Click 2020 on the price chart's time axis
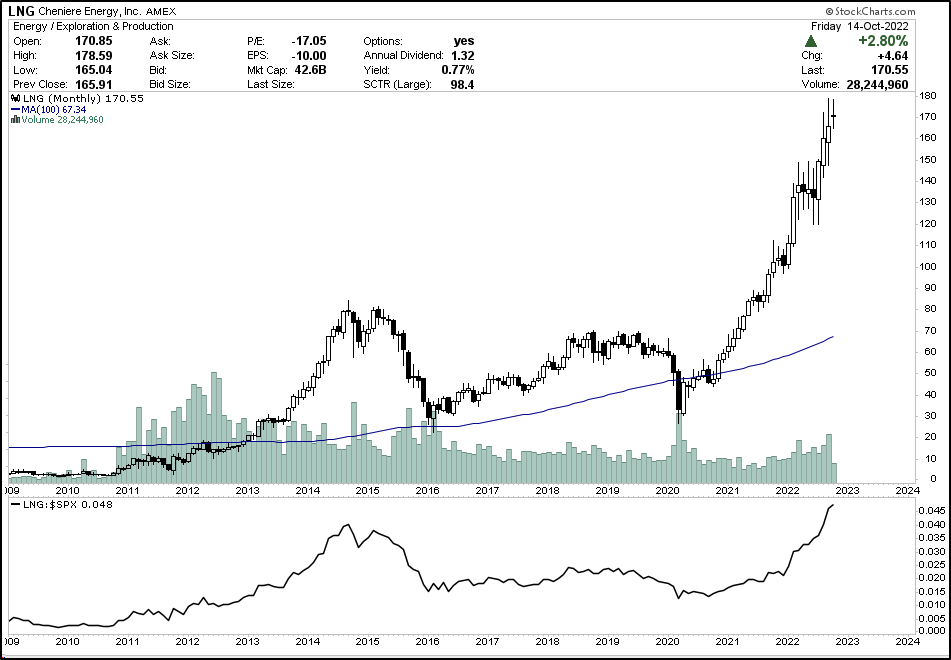 pyautogui.click(x=667, y=490)
